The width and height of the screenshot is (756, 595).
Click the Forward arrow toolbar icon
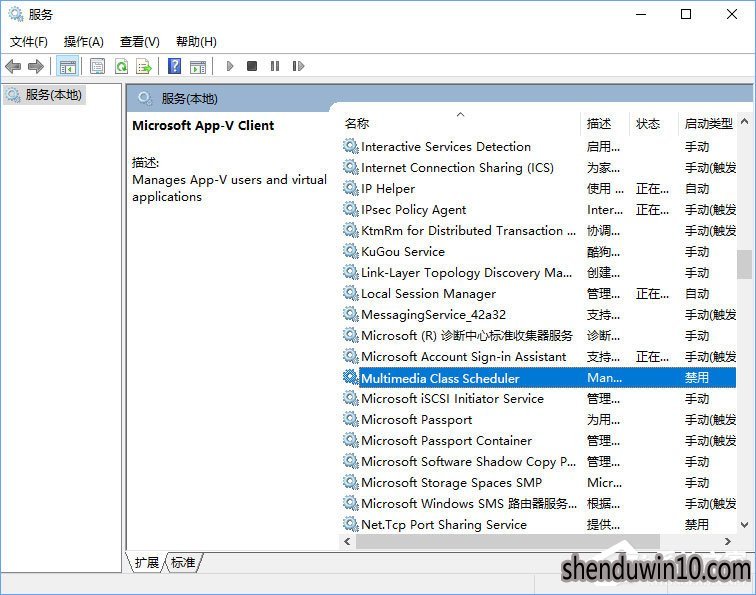[x=36, y=66]
